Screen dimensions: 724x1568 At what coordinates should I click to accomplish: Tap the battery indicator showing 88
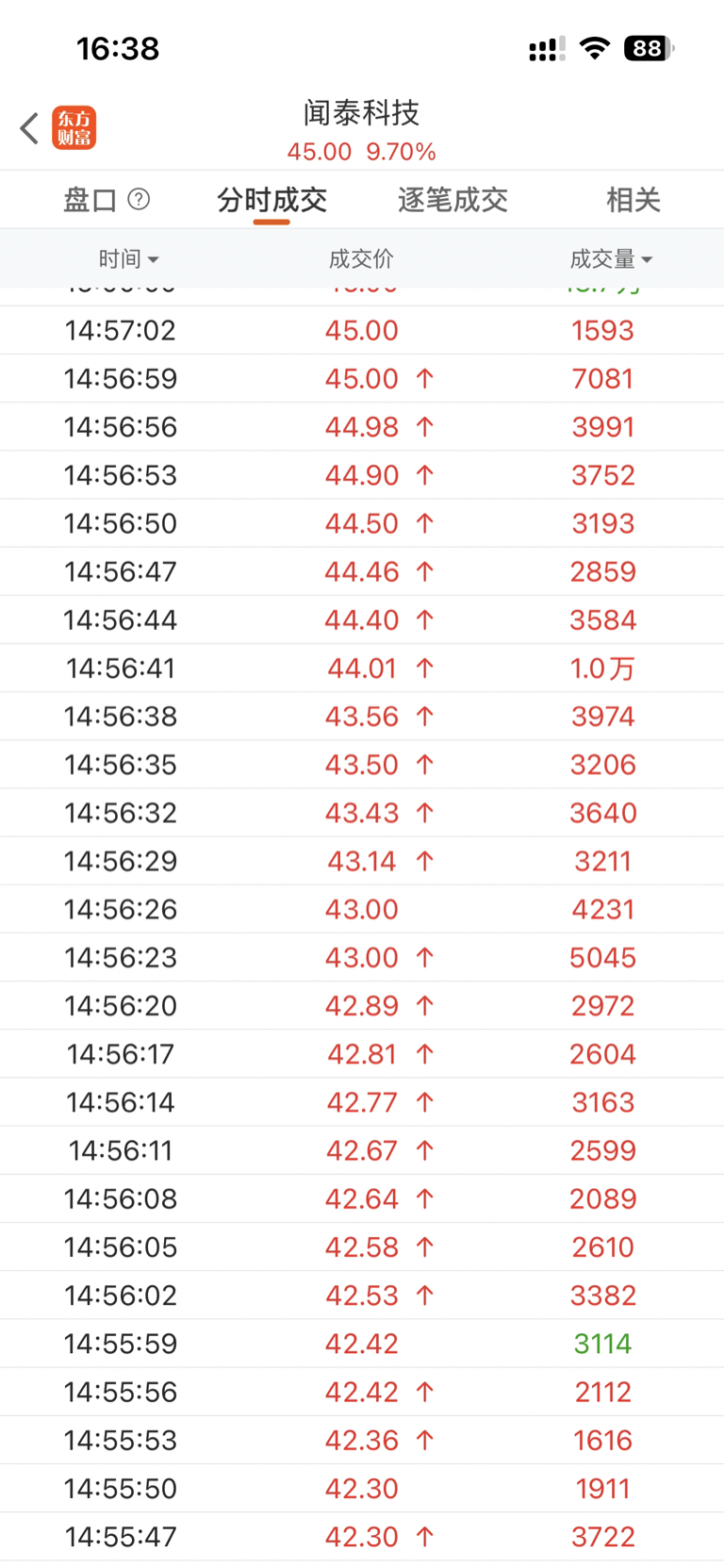(x=649, y=48)
